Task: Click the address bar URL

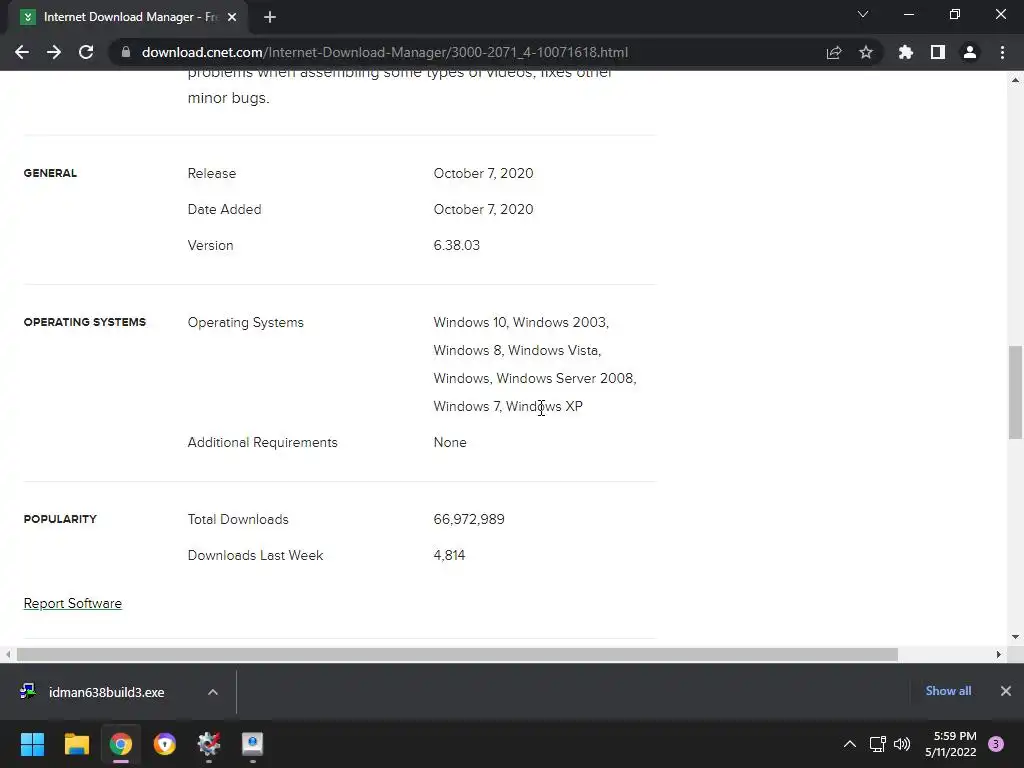Action: click(x=385, y=52)
